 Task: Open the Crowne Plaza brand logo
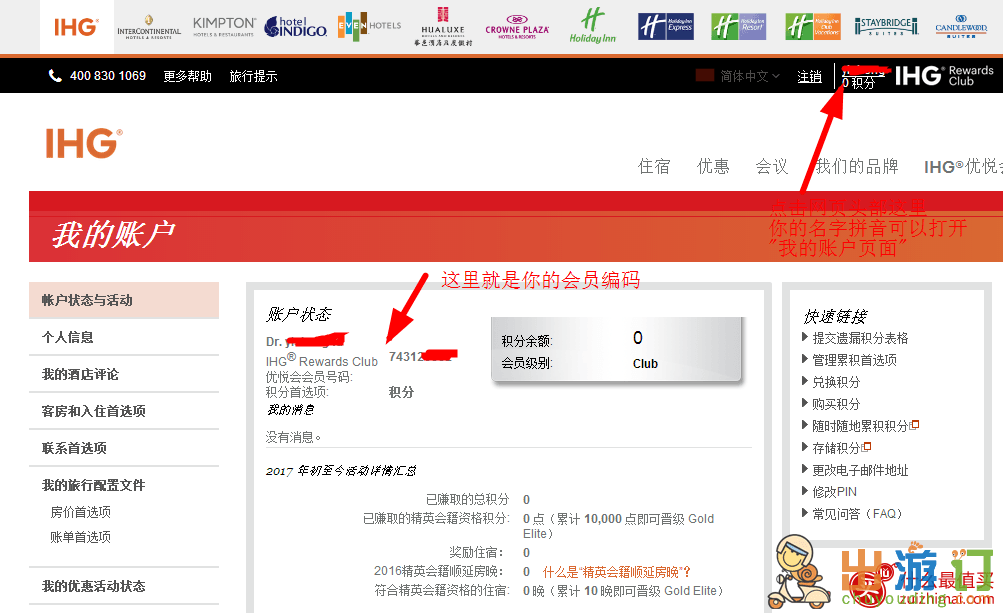[x=517, y=27]
